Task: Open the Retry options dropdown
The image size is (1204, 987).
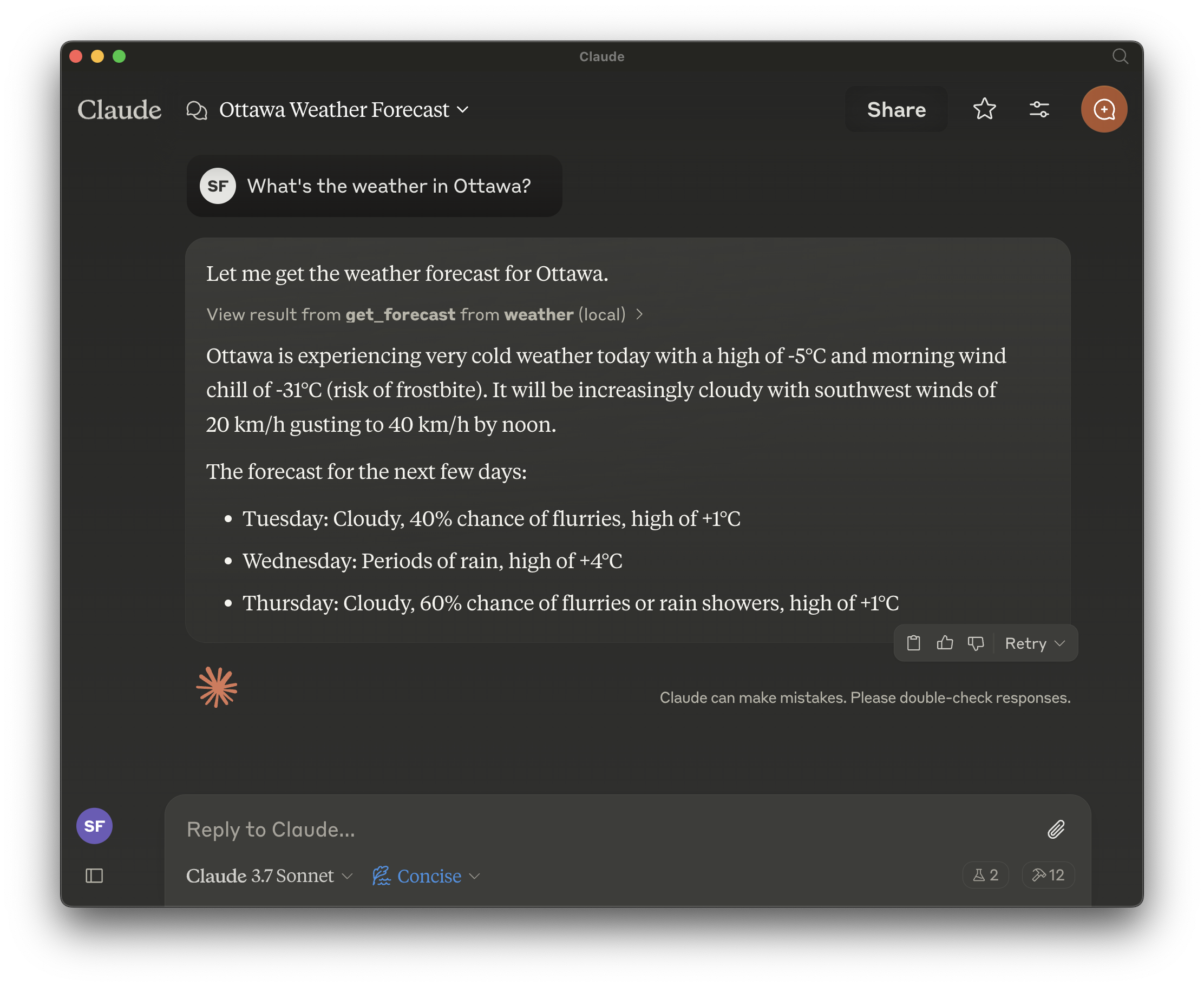Action: tap(1035, 643)
